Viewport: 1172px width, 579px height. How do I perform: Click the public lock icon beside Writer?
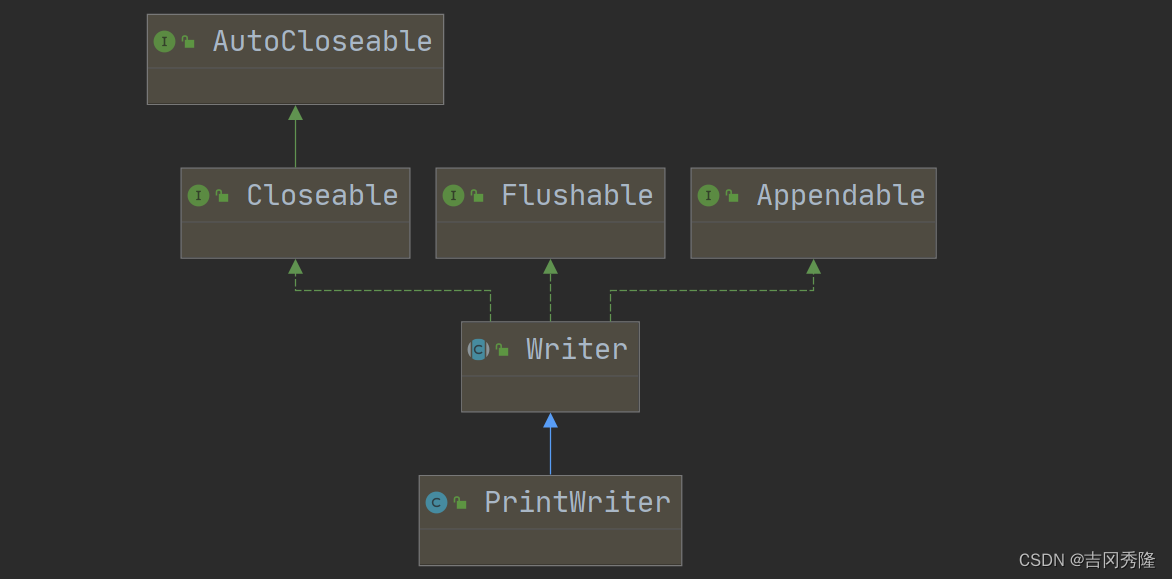click(x=502, y=350)
